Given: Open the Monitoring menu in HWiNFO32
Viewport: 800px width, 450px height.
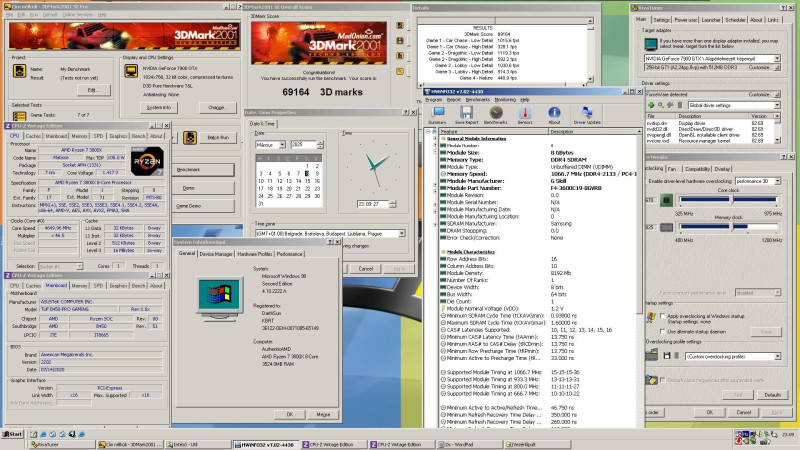Looking at the screenshot, I should 504,100.
